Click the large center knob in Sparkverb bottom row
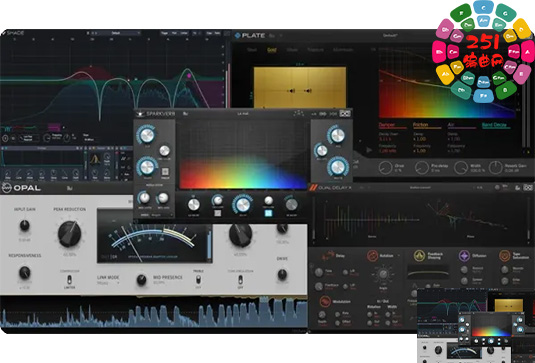Viewport: 535px width, 363px height. (x=242, y=204)
